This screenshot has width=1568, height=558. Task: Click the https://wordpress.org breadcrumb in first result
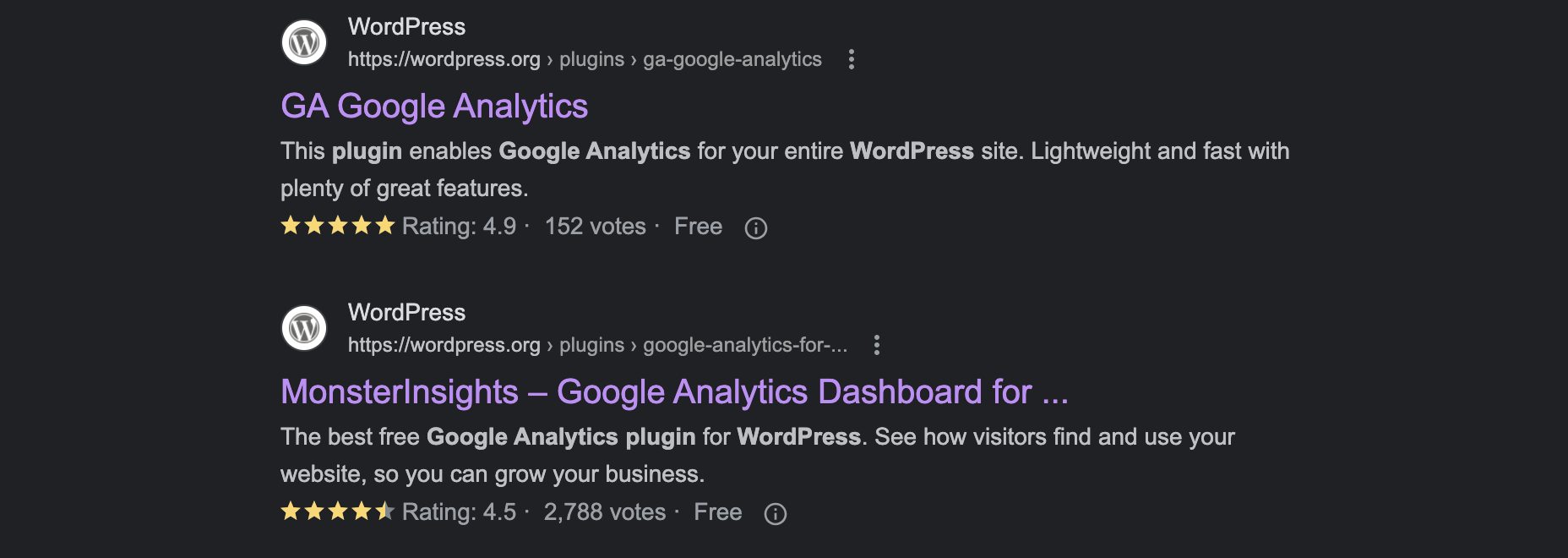(444, 59)
